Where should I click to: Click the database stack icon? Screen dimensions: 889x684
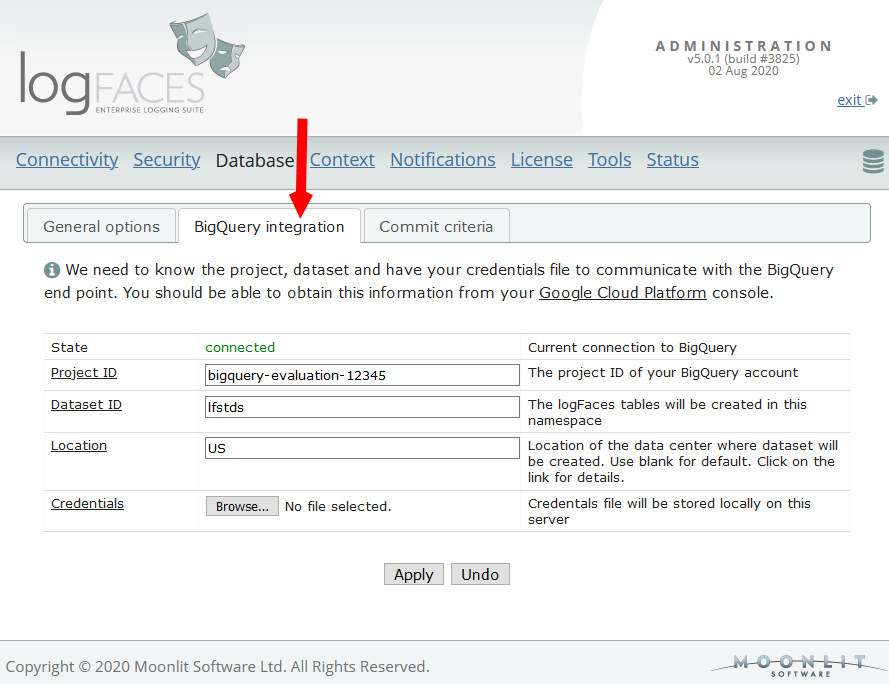(x=873, y=162)
